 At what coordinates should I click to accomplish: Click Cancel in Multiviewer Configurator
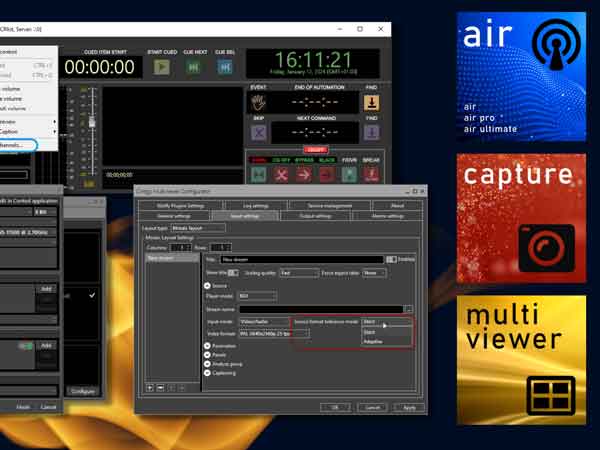point(372,408)
